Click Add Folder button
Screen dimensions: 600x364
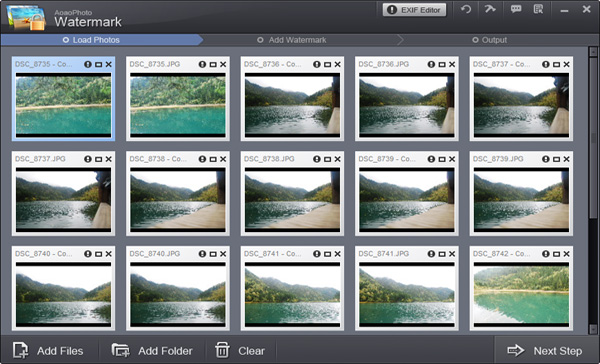pyautogui.click(x=152, y=351)
